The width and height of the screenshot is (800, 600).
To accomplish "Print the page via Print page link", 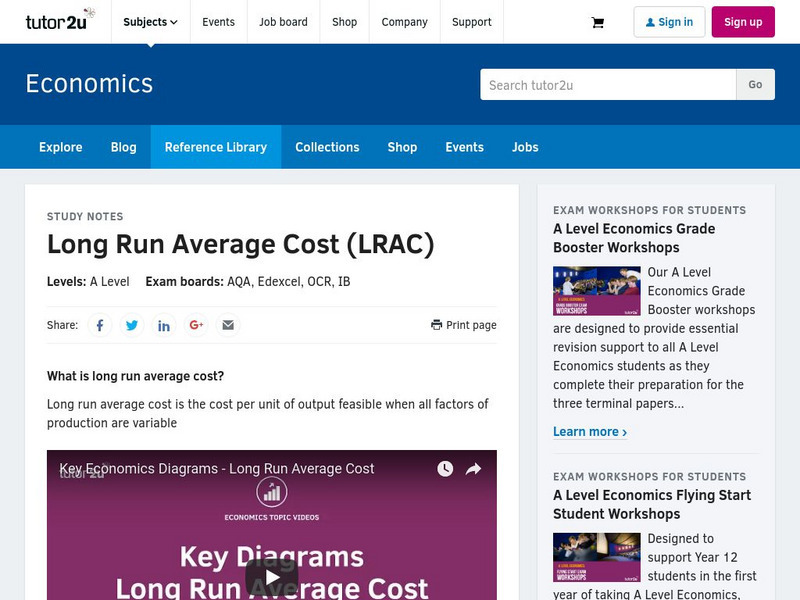I will click(x=464, y=325).
